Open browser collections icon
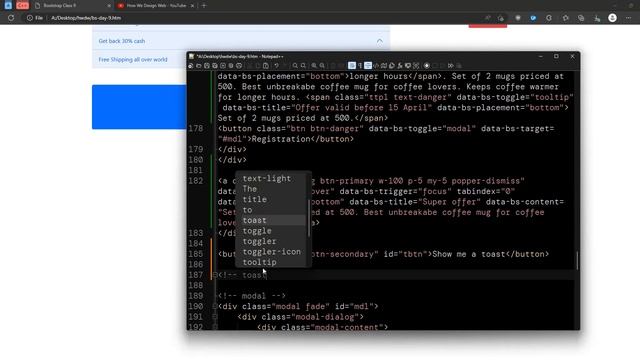Viewport: 640px width, 360px height. pyautogui.click(x=581, y=18)
